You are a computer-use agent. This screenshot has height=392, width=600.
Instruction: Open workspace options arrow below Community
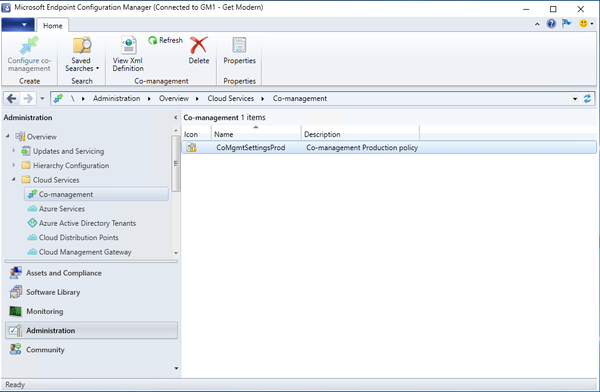point(176,368)
